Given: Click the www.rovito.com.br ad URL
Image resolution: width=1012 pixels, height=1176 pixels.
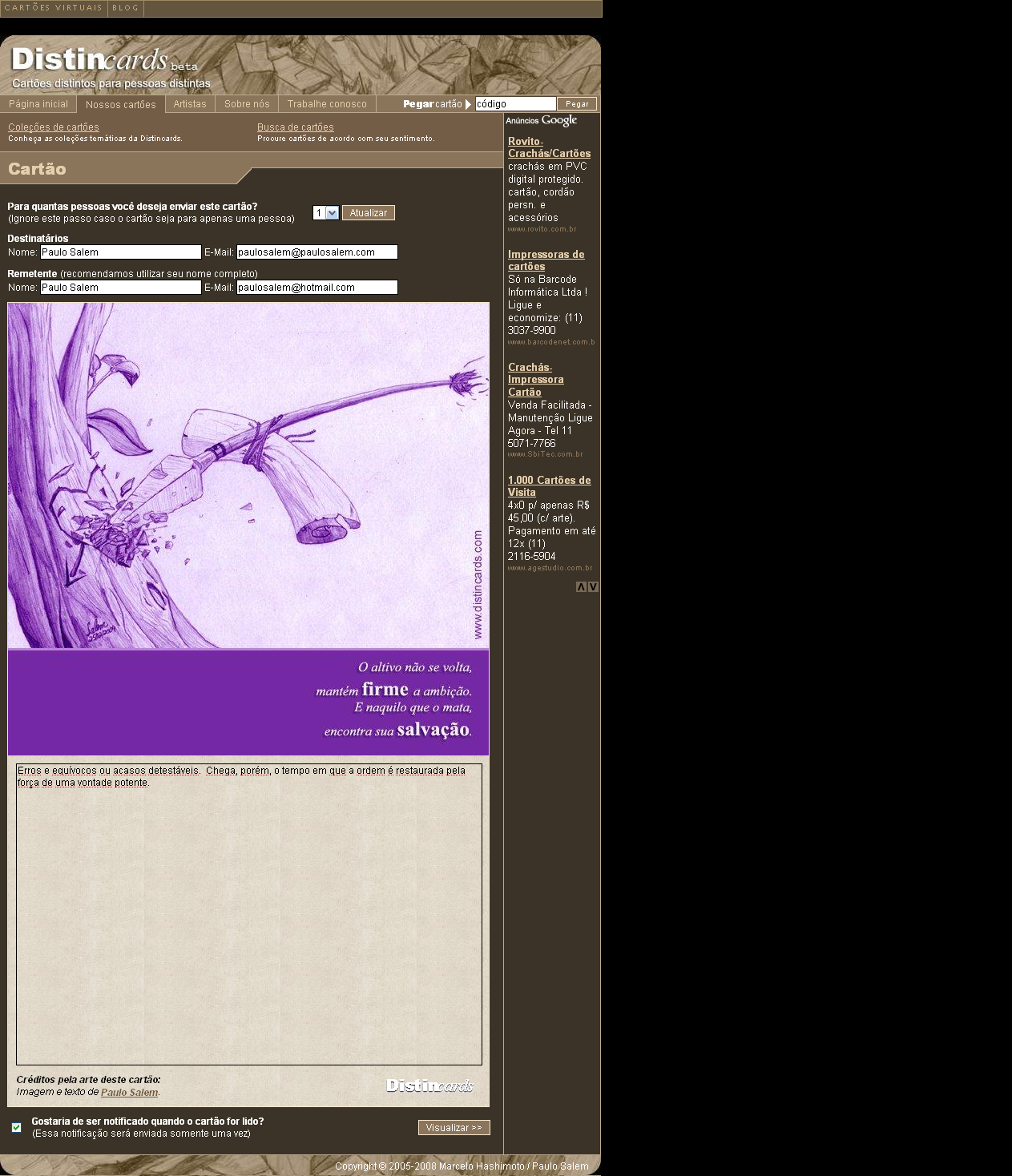Looking at the screenshot, I should 542,229.
